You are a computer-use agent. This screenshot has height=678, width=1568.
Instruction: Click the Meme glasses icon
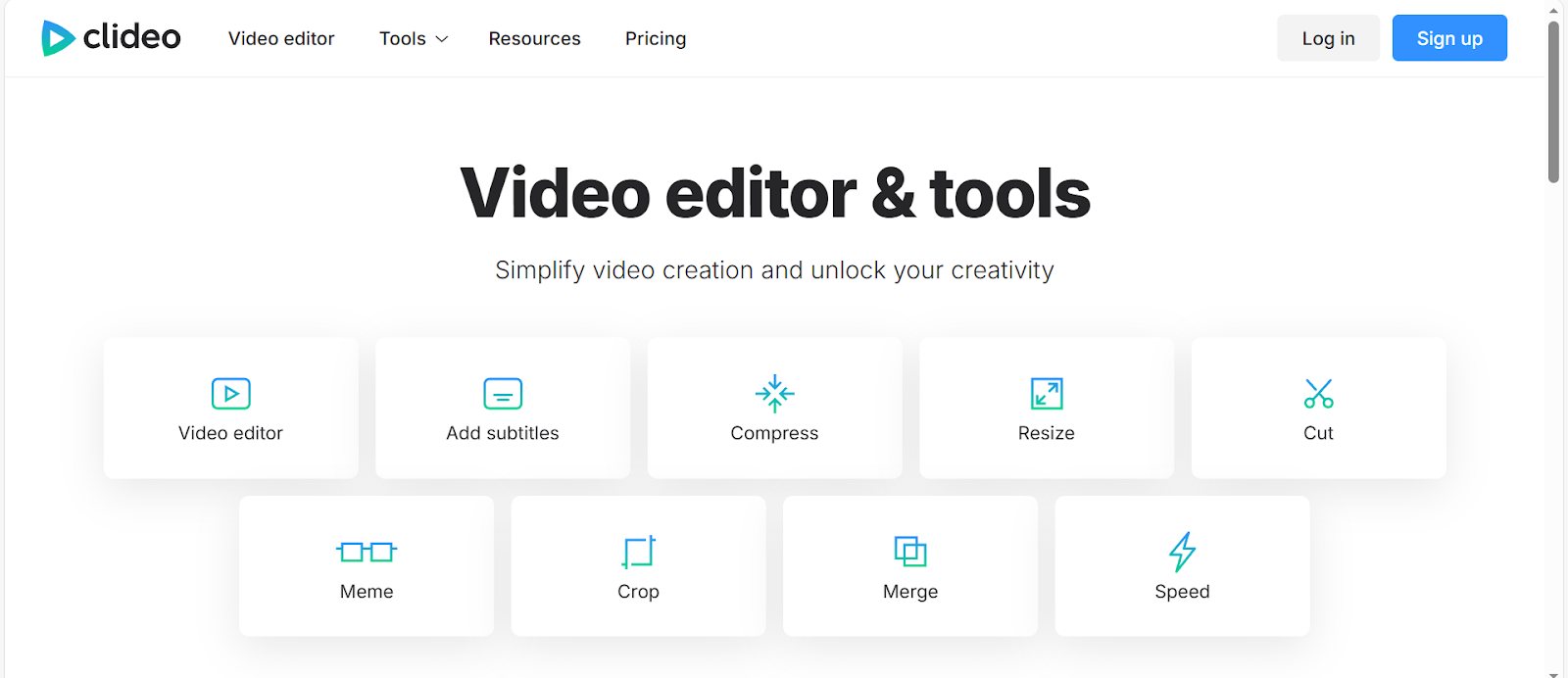(367, 552)
